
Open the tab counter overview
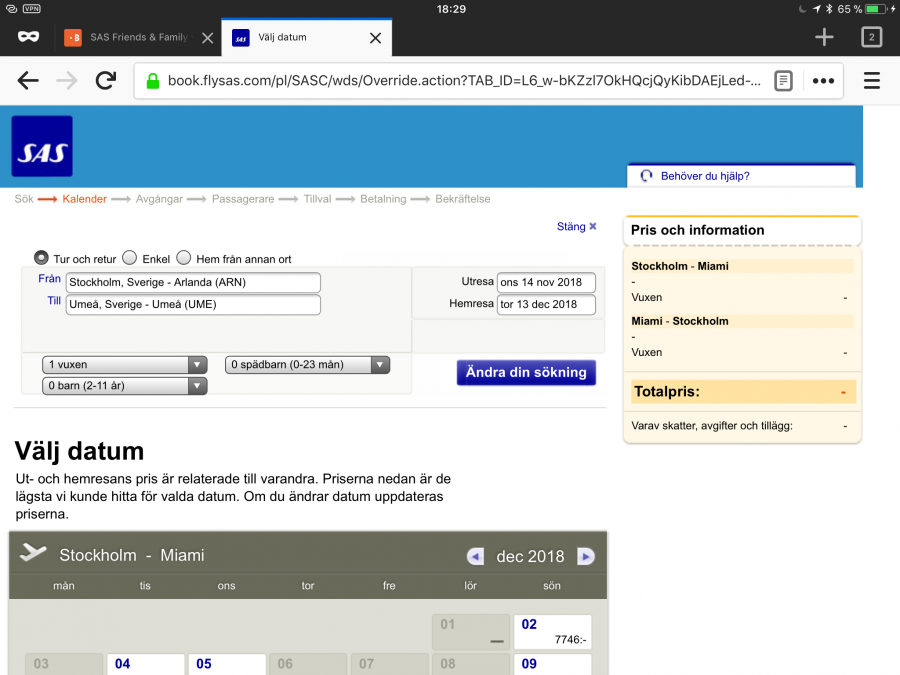tap(871, 38)
